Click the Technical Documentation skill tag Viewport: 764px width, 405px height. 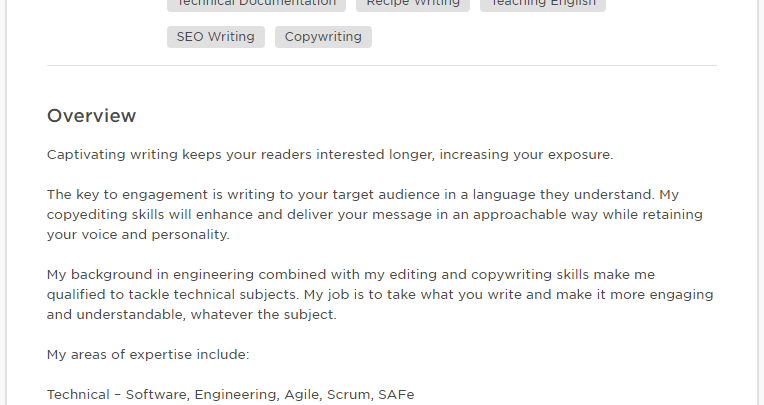coord(256,3)
